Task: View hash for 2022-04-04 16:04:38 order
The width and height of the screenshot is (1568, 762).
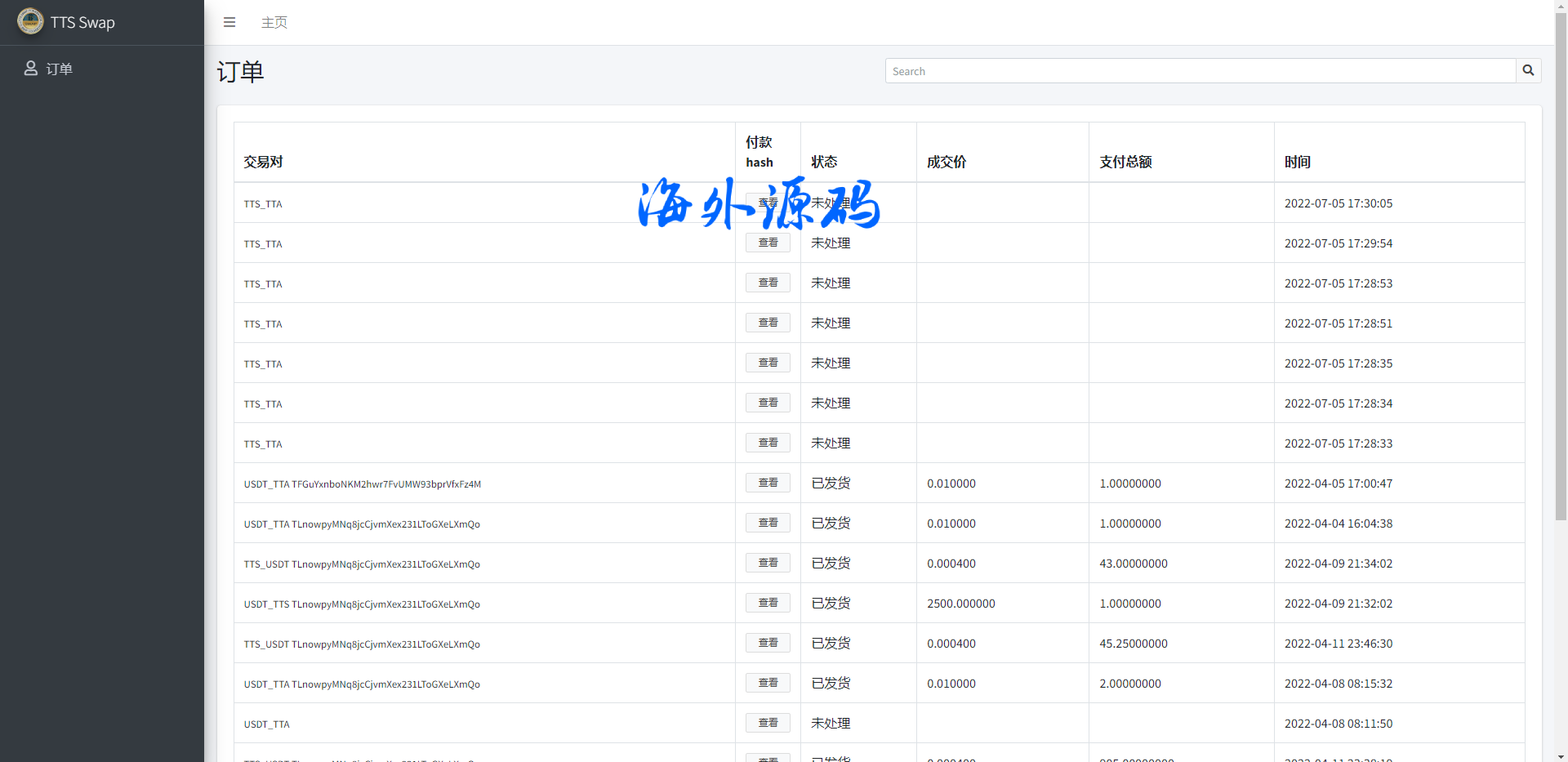Action: [x=768, y=523]
